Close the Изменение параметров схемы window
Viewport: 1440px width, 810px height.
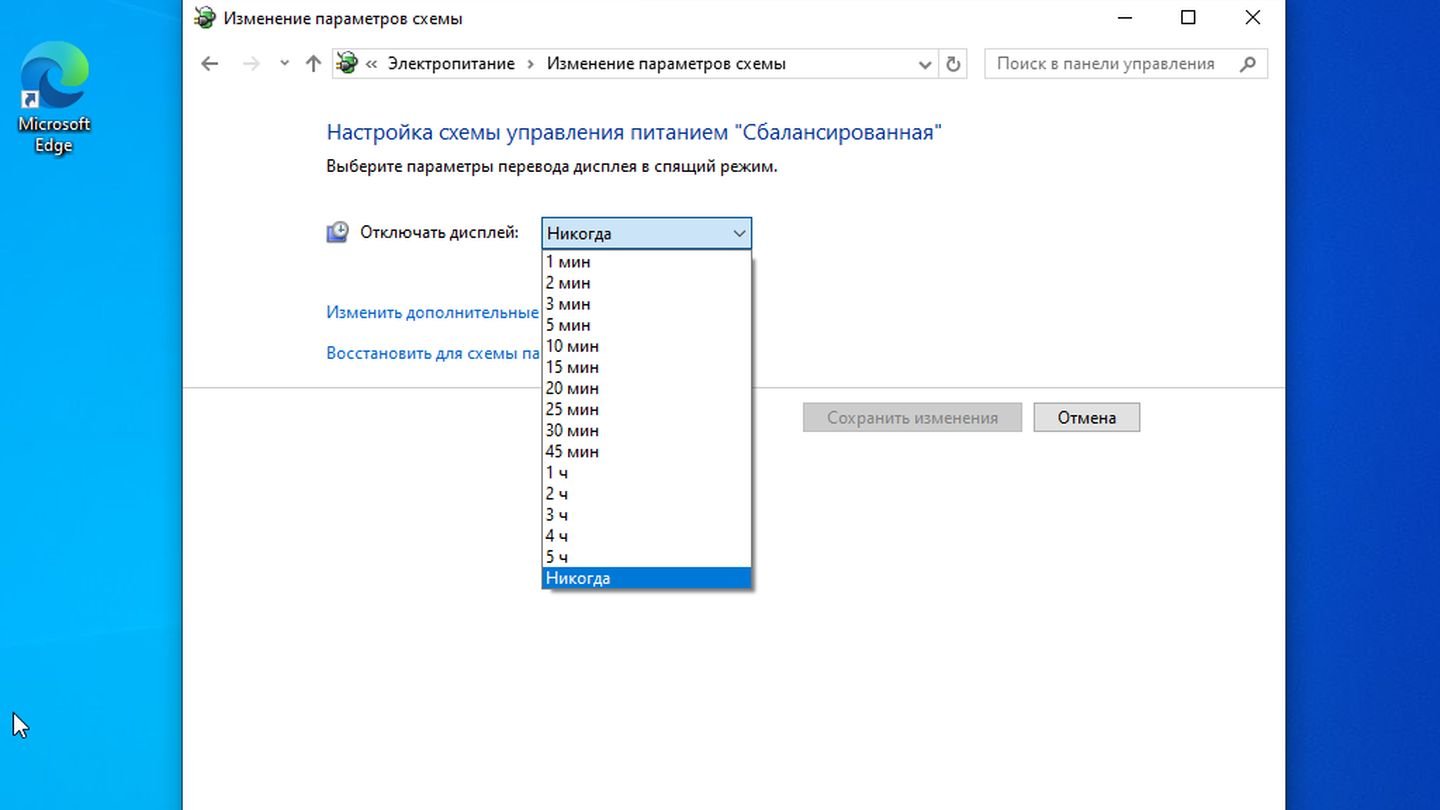pos(1252,17)
